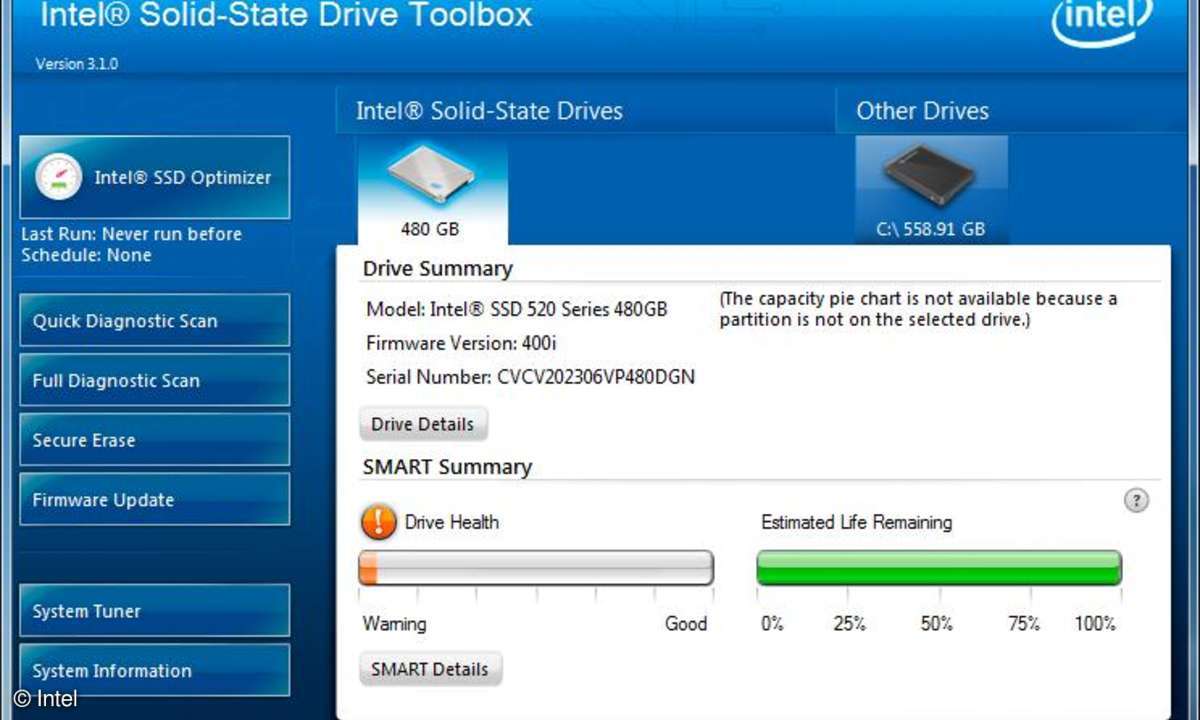Click the Good label under Drive Health
This screenshot has height=720, width=1200.
tap(686, 624)
